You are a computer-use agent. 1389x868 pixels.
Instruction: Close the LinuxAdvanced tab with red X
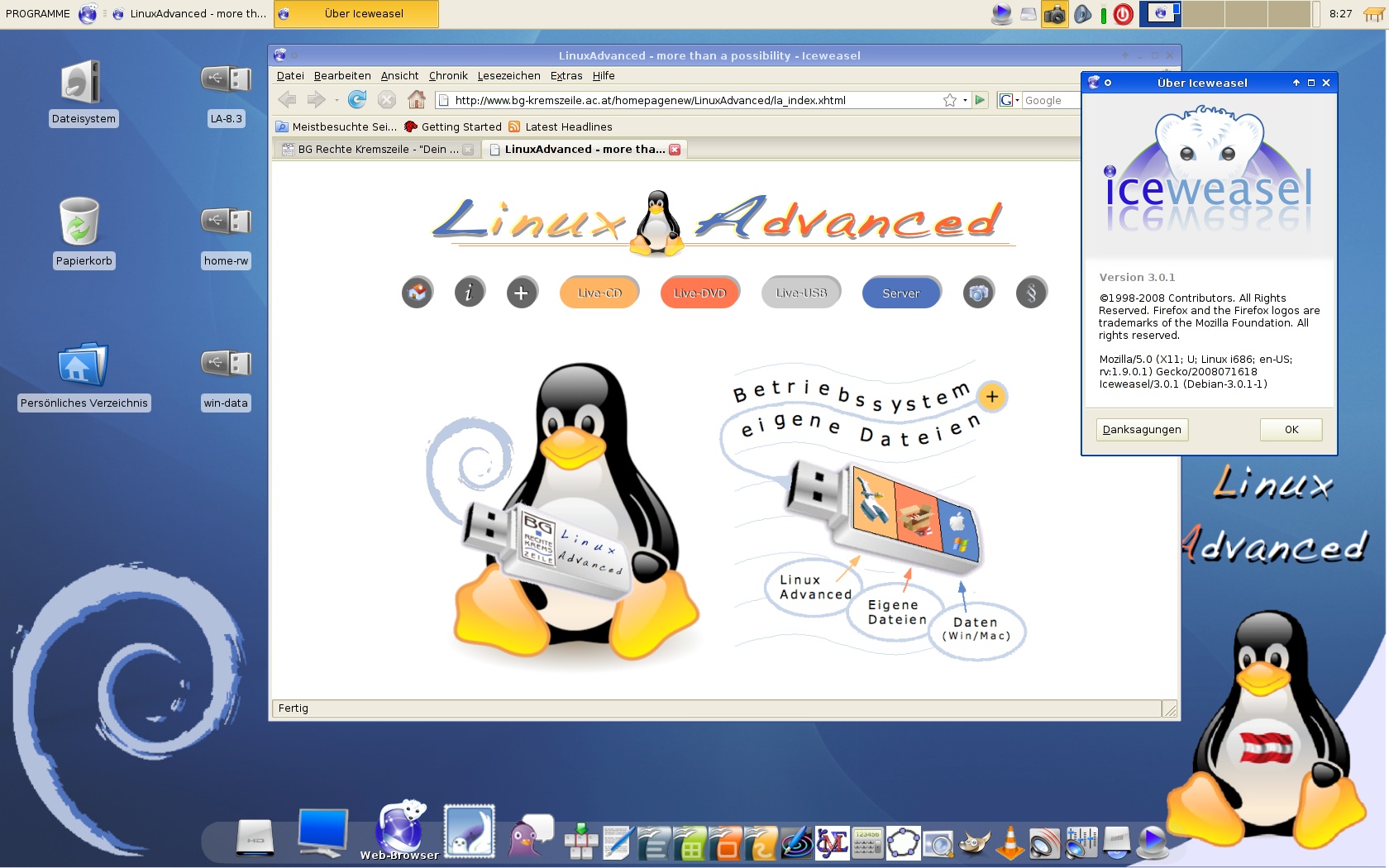[x=675, y=150]
